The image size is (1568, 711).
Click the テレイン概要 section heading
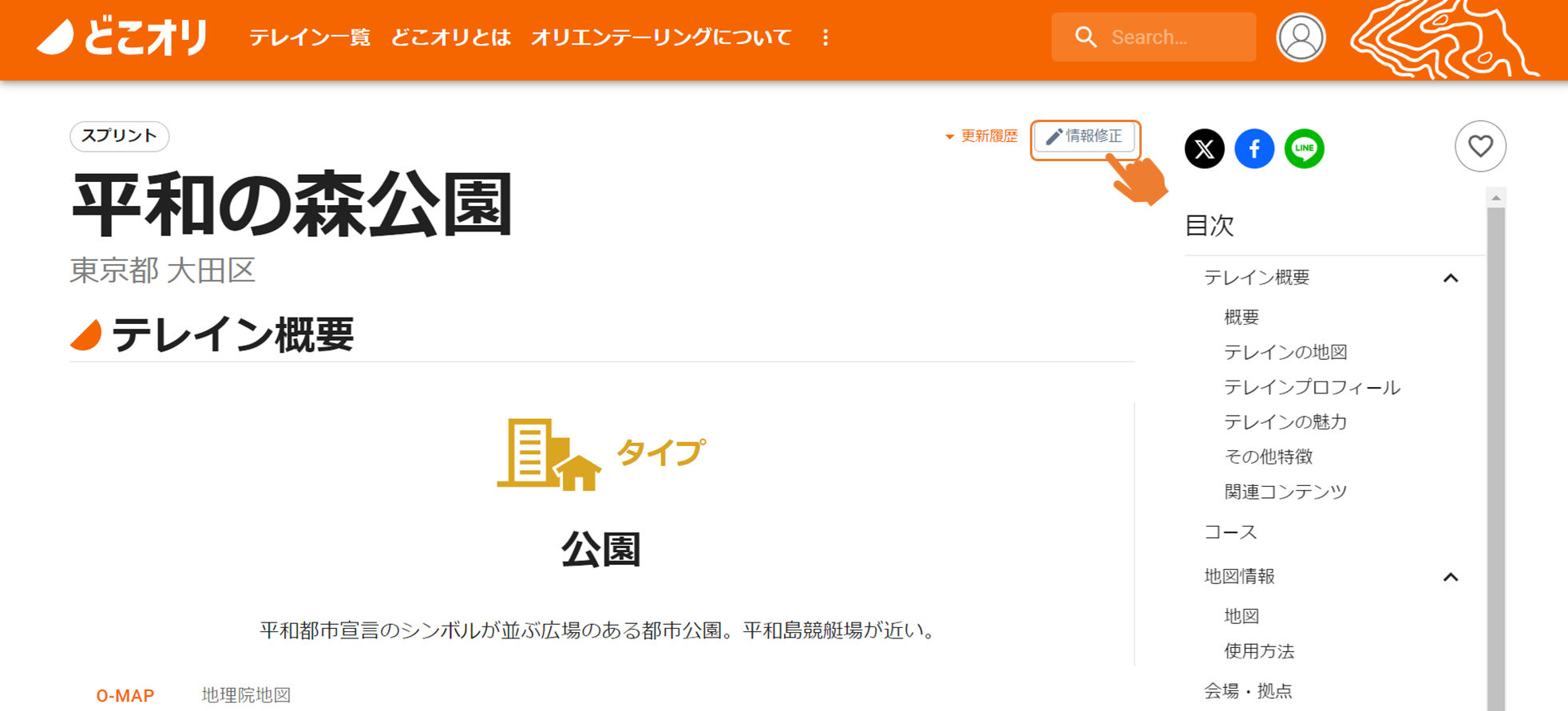tap(232, 334)
